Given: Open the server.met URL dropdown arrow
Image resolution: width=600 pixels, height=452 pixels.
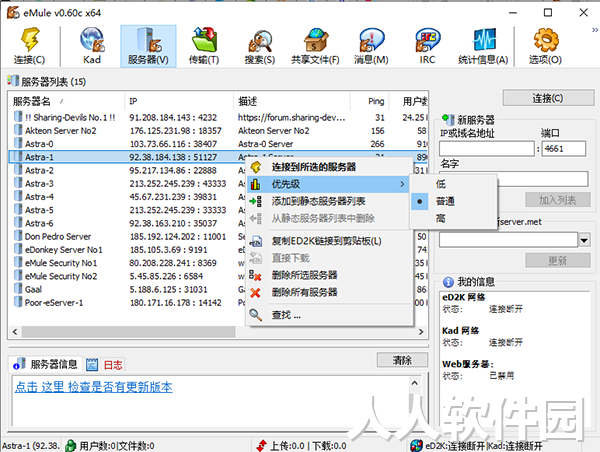Looking at the screenshot, I should [x=584, y=240].
